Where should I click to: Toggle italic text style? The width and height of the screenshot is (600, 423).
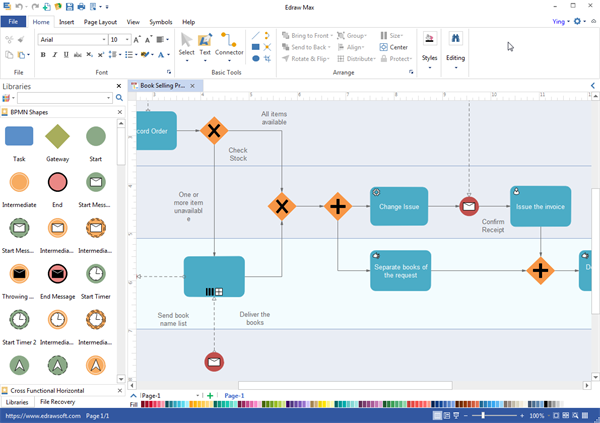(55, 55)
